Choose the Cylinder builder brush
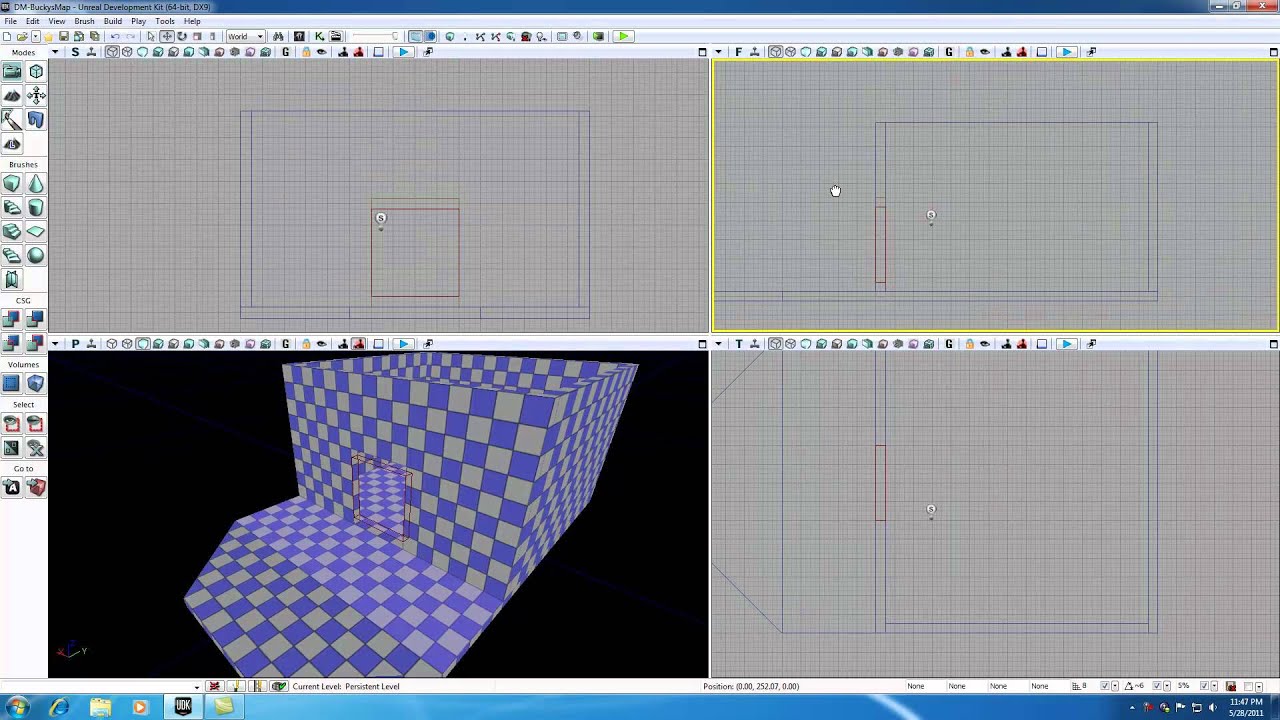1280x720 pixels. point(36,207)
